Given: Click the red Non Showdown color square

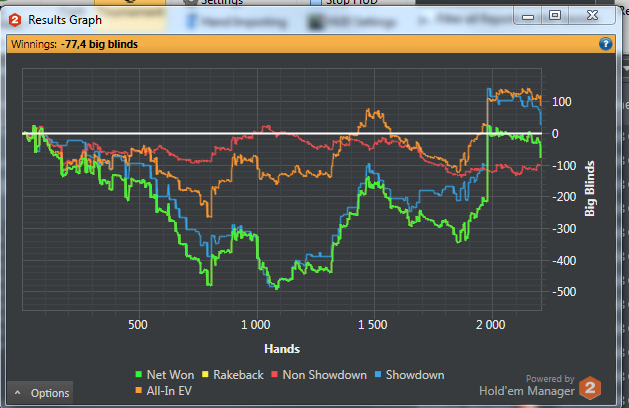Looking at the screenshot, I should (275, 375).
